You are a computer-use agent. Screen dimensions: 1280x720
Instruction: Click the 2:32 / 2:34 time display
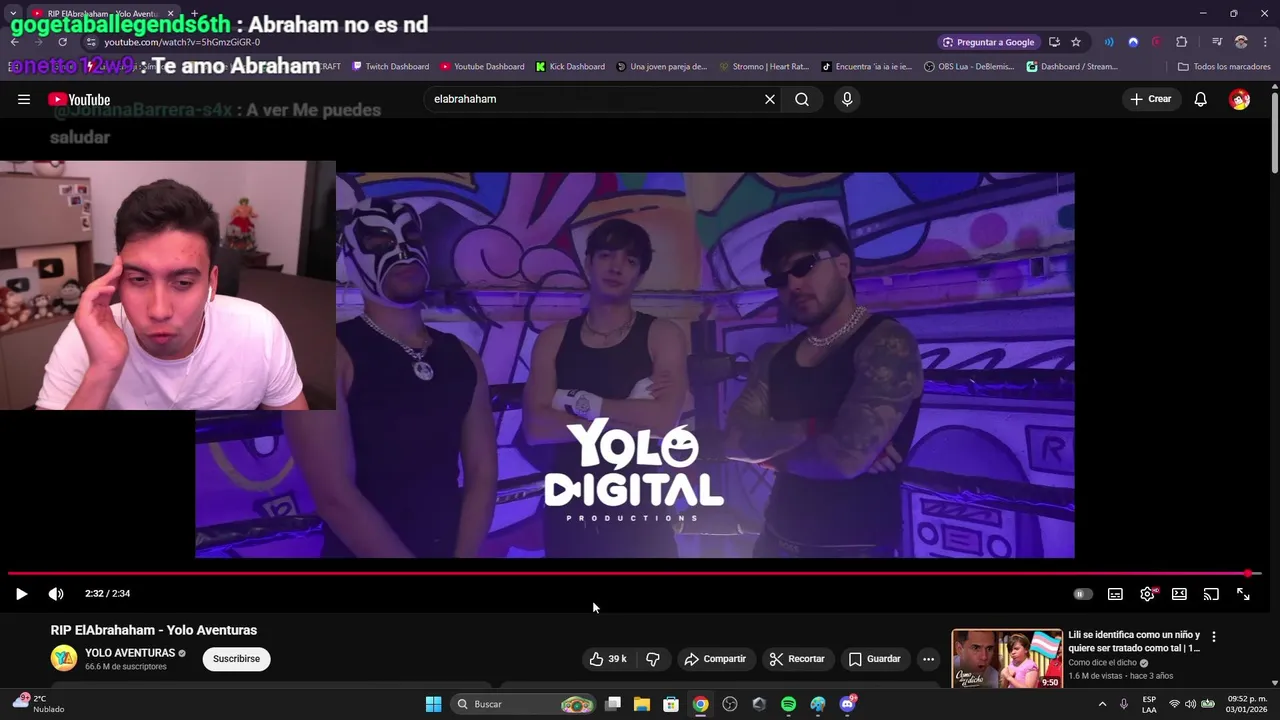click(x=108, y=594)
